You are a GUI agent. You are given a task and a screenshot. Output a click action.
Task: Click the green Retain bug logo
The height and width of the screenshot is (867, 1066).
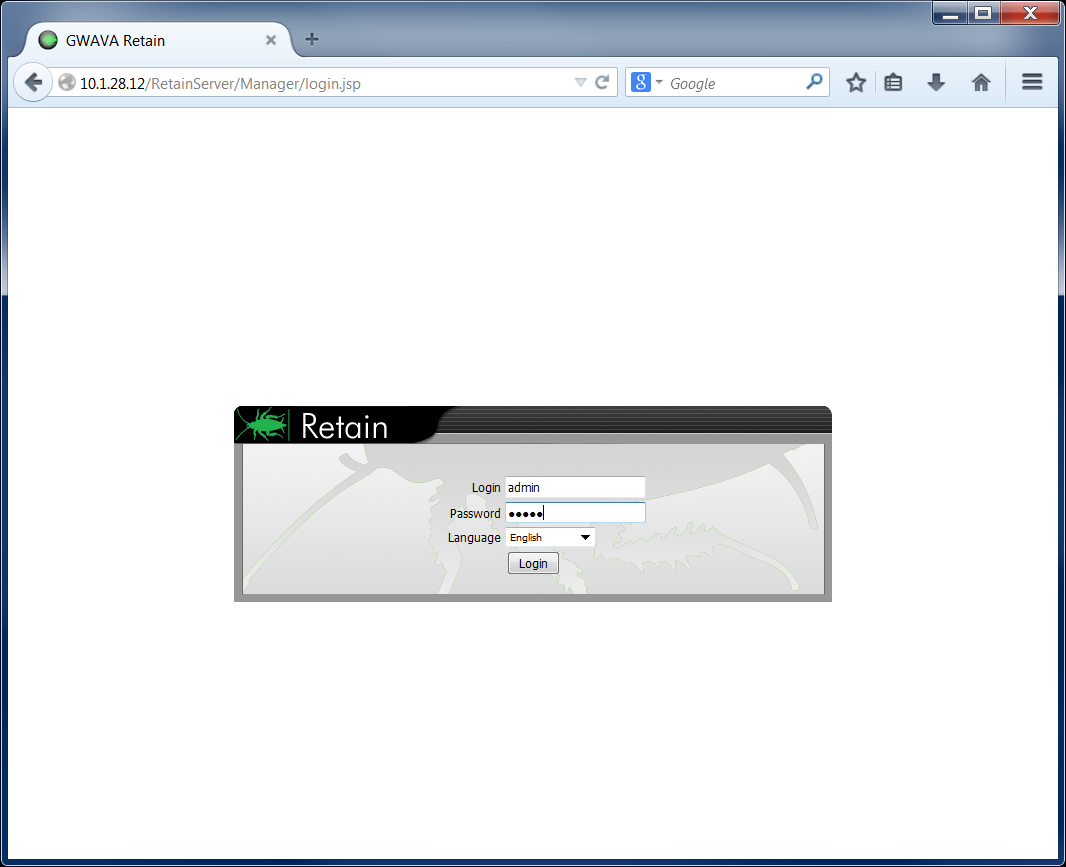pyautogui.click(x=262, y=425)
